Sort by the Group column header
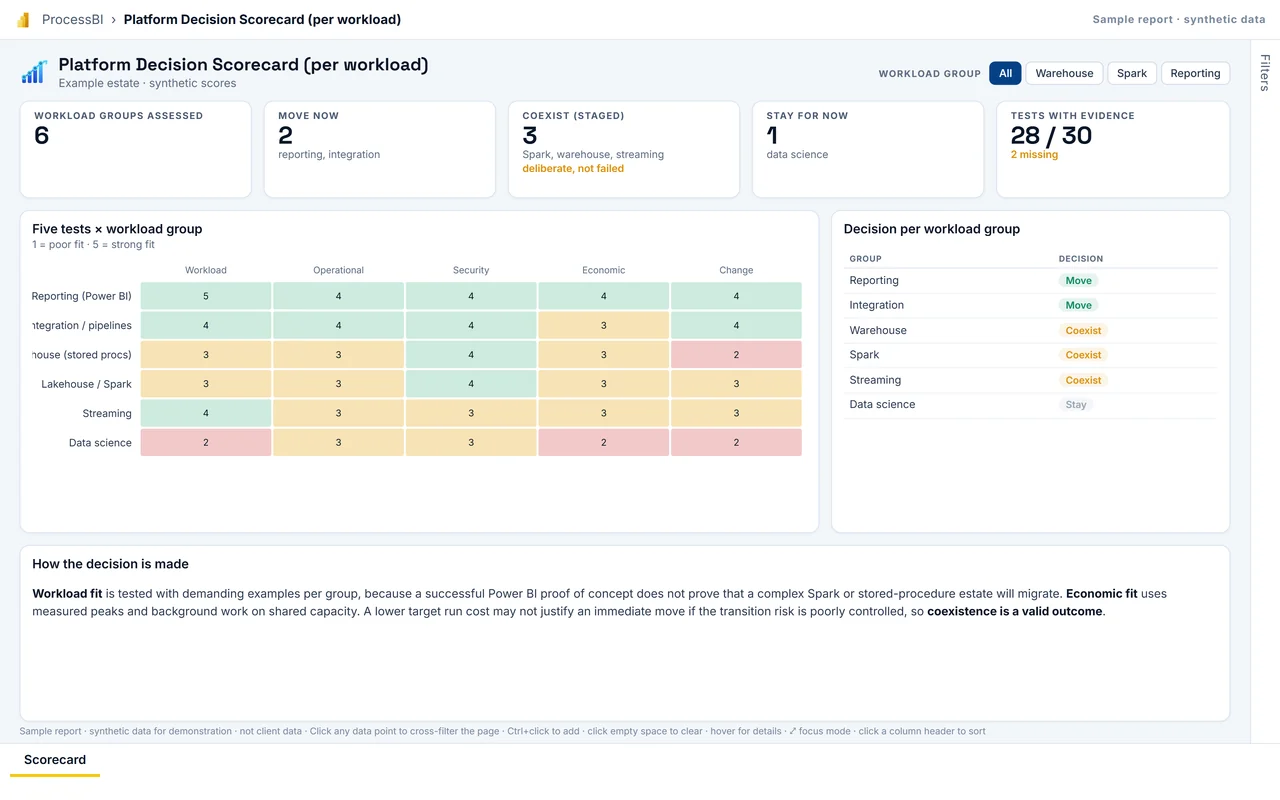 point(866,259)
